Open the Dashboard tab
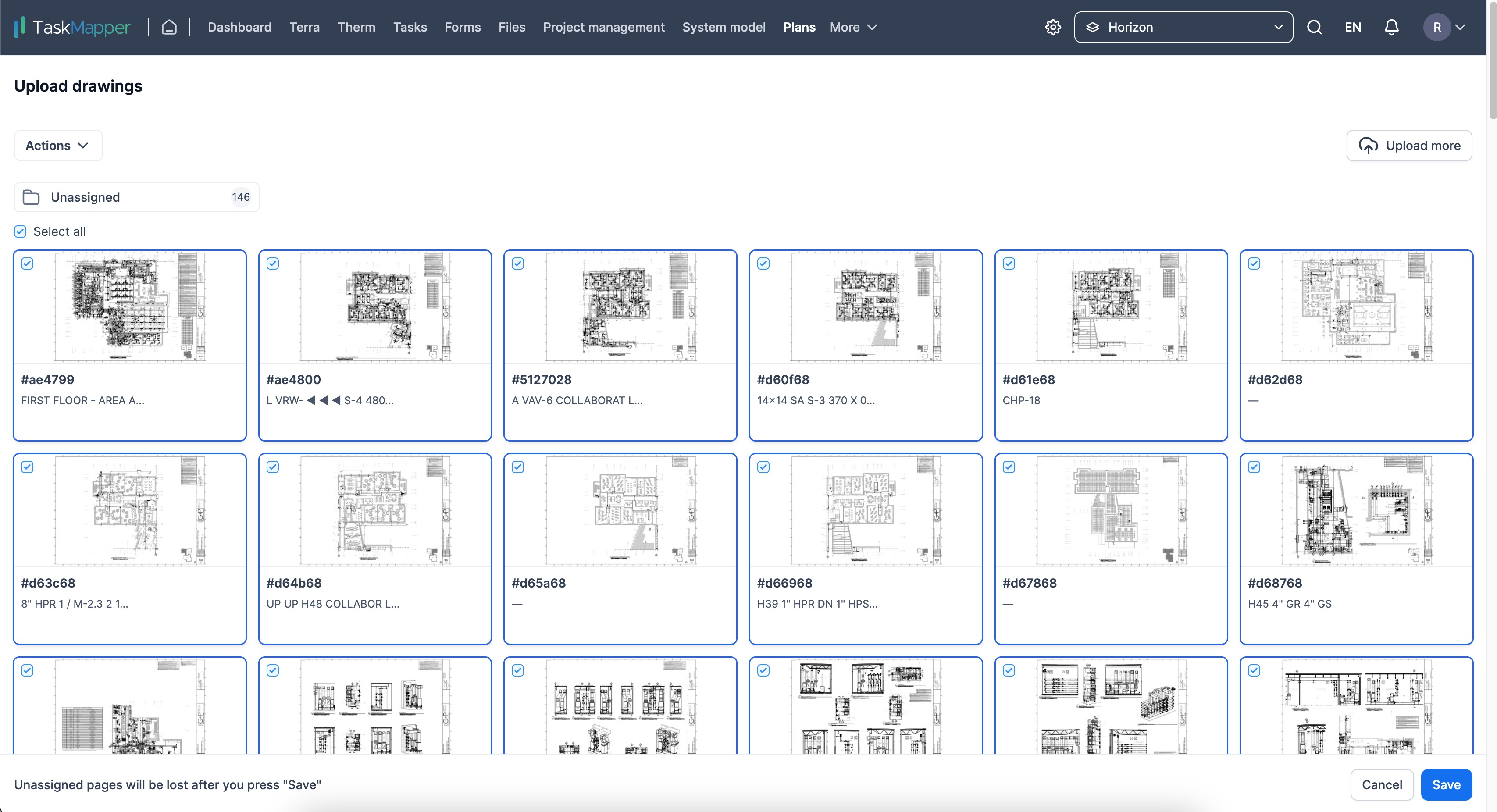This screenshot has height=812, width=1497. [239, 27]
